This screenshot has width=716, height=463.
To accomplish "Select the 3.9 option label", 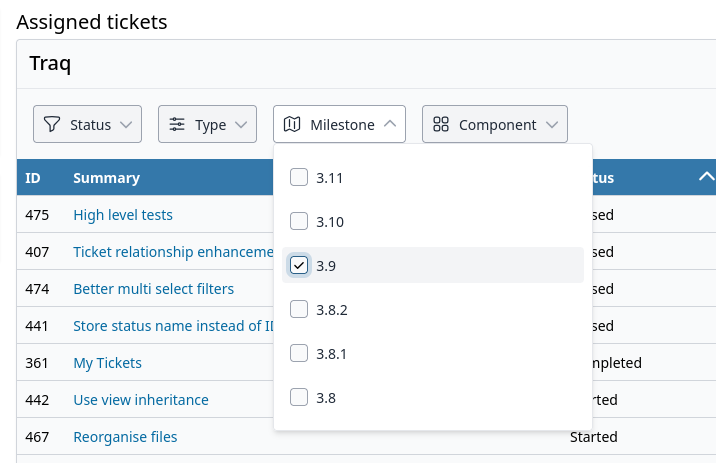I will 326,266.
